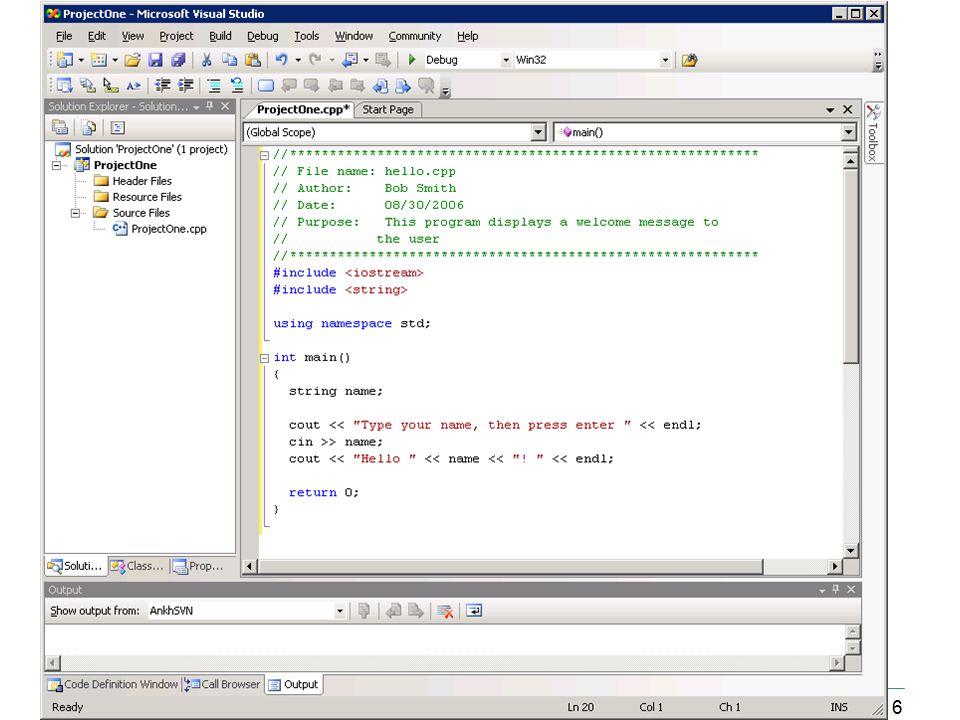Decrease line indent with the outdent icon

[x=162, y=86]
